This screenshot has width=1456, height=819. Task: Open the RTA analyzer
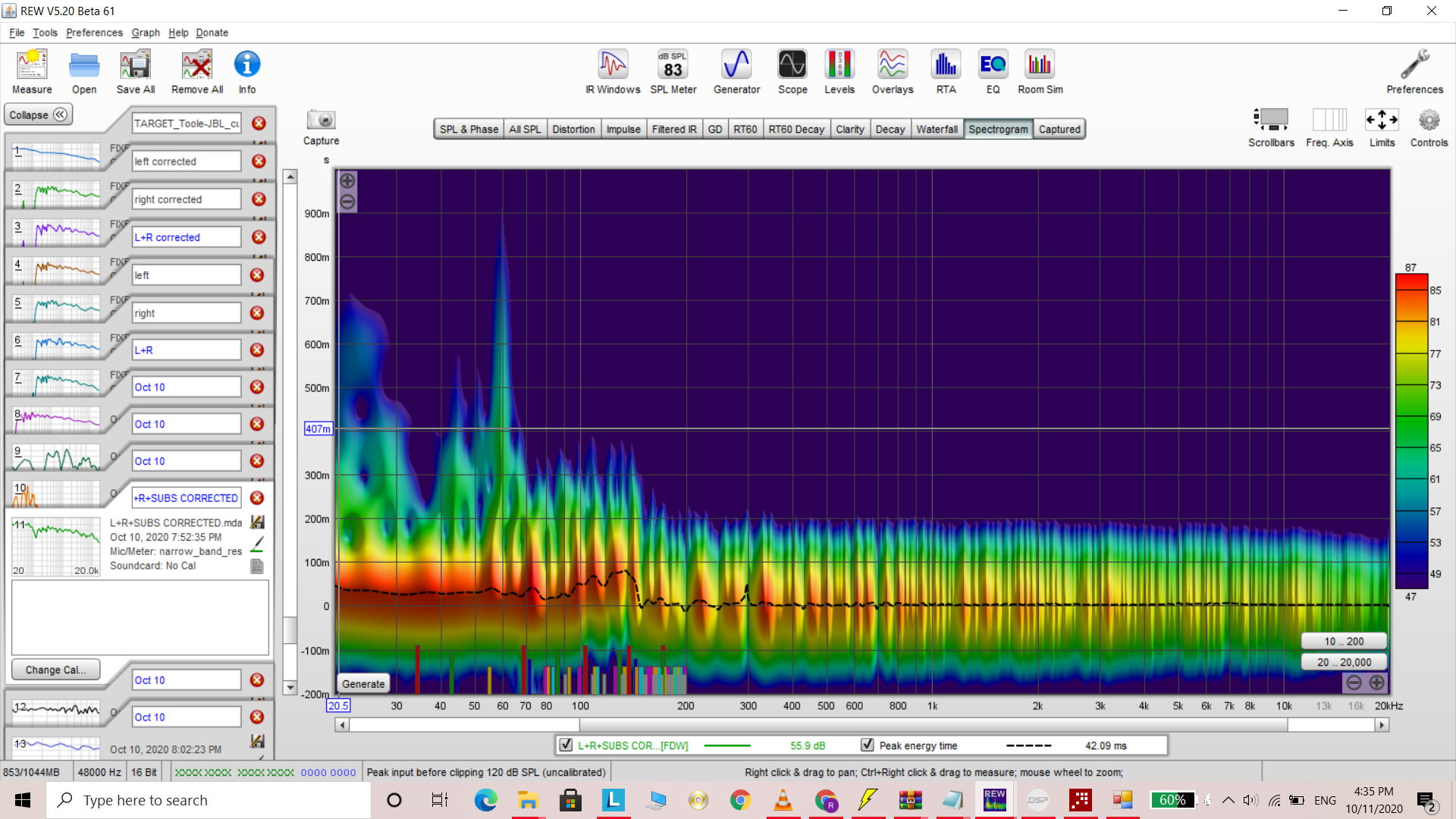click(x=946, y=72)
